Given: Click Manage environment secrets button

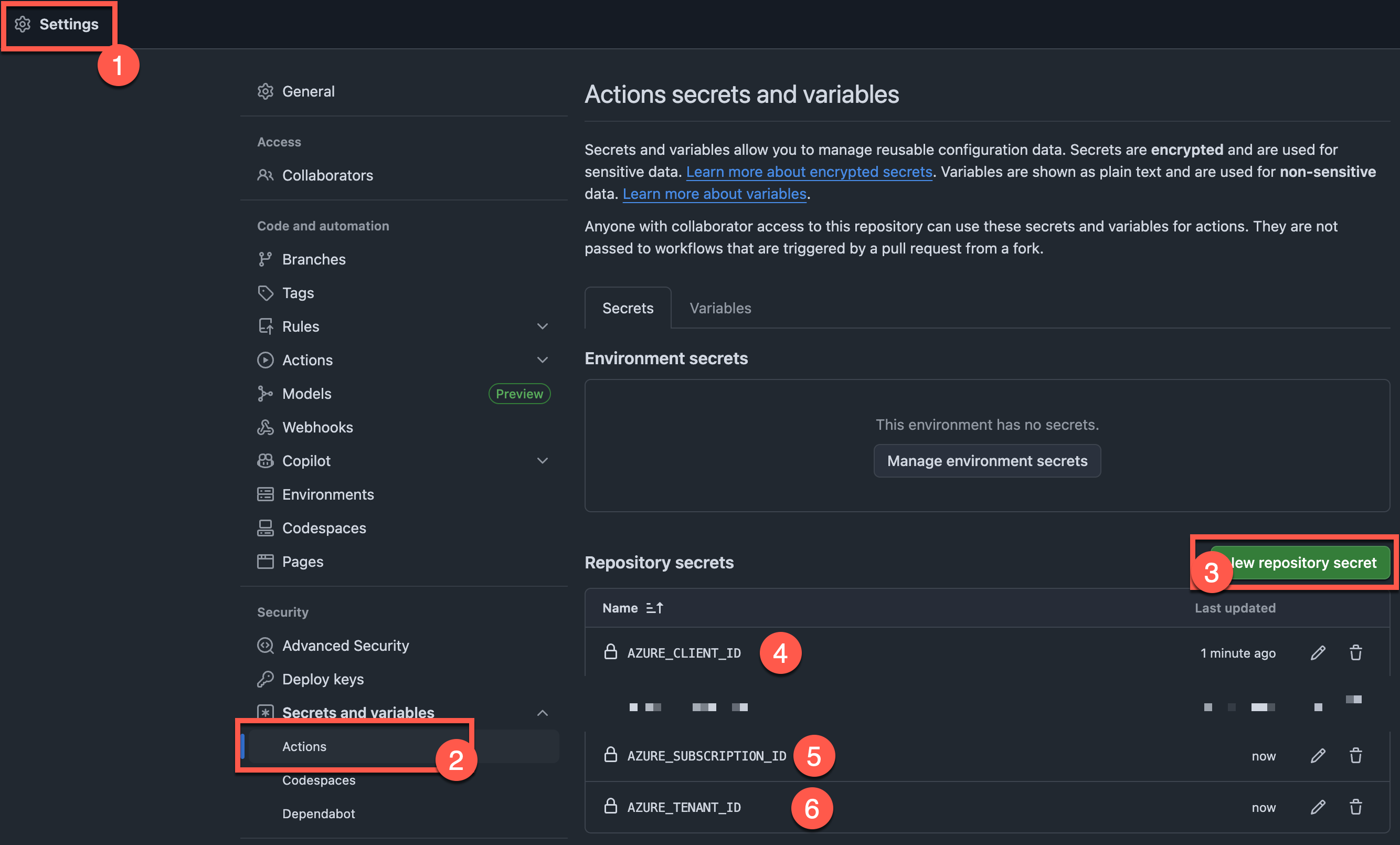Looking at the screenshot, I should (x=987, y=460).
